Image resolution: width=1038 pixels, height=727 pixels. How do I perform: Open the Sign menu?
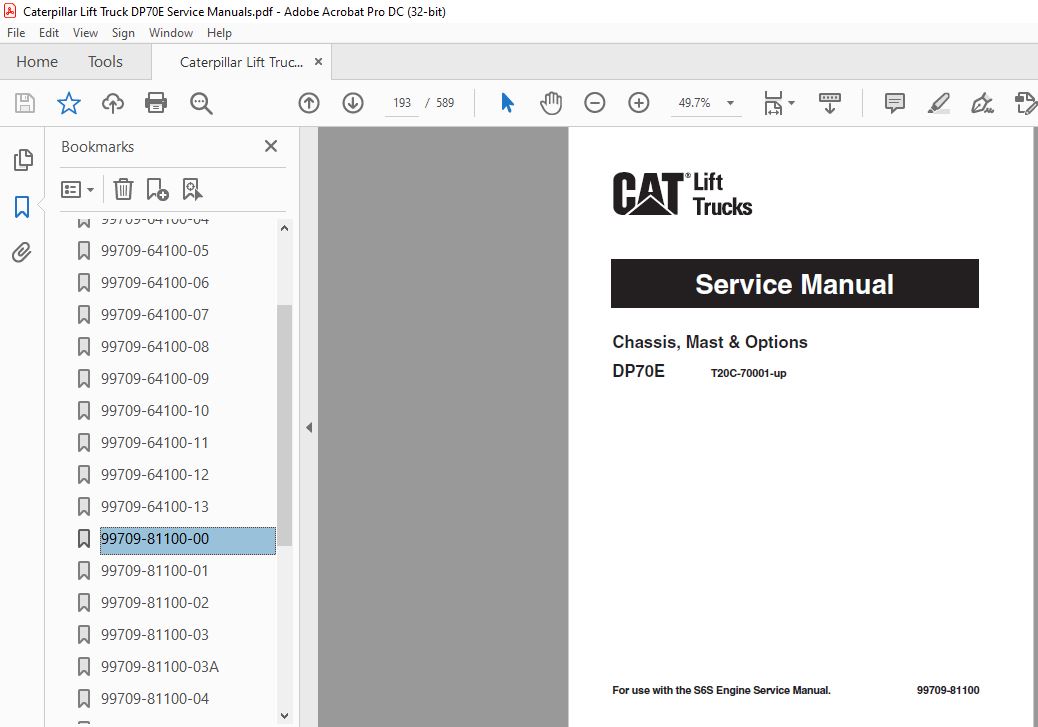(x=123, y=32)
